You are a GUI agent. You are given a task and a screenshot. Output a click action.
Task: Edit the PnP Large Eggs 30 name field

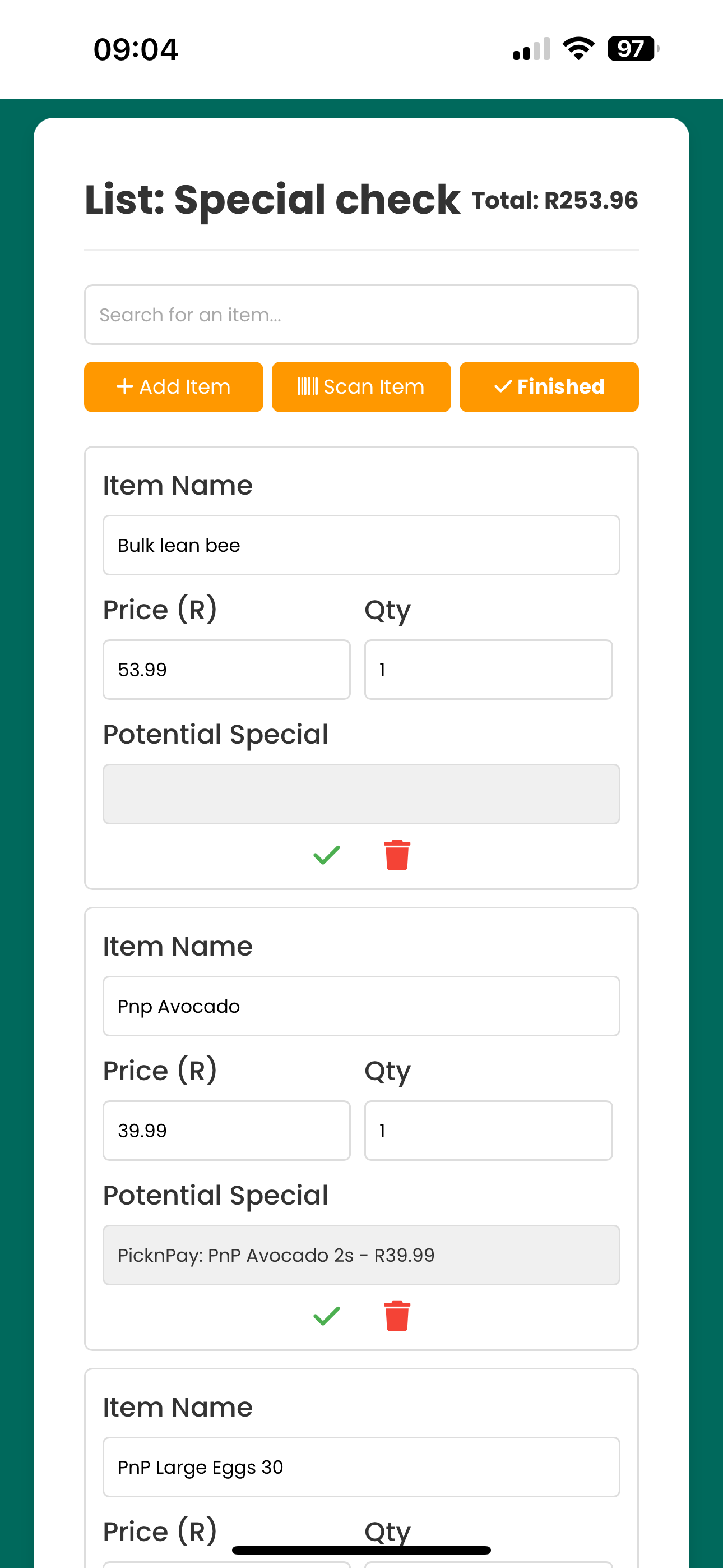(x=361, y=1467)
